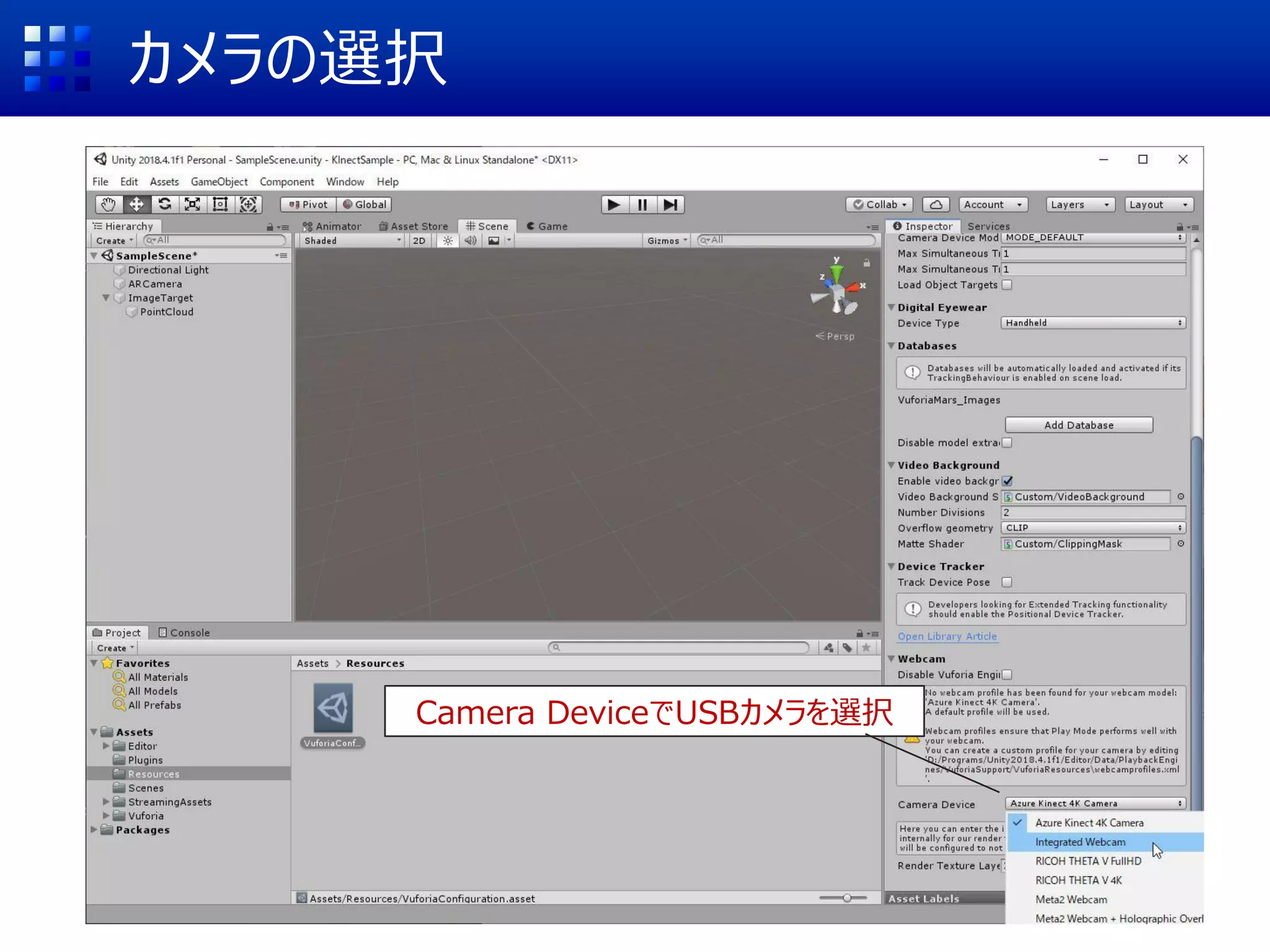1270x952 pixels.
Task: Enable Load Object Targets checkbox
Action: 1007,285
